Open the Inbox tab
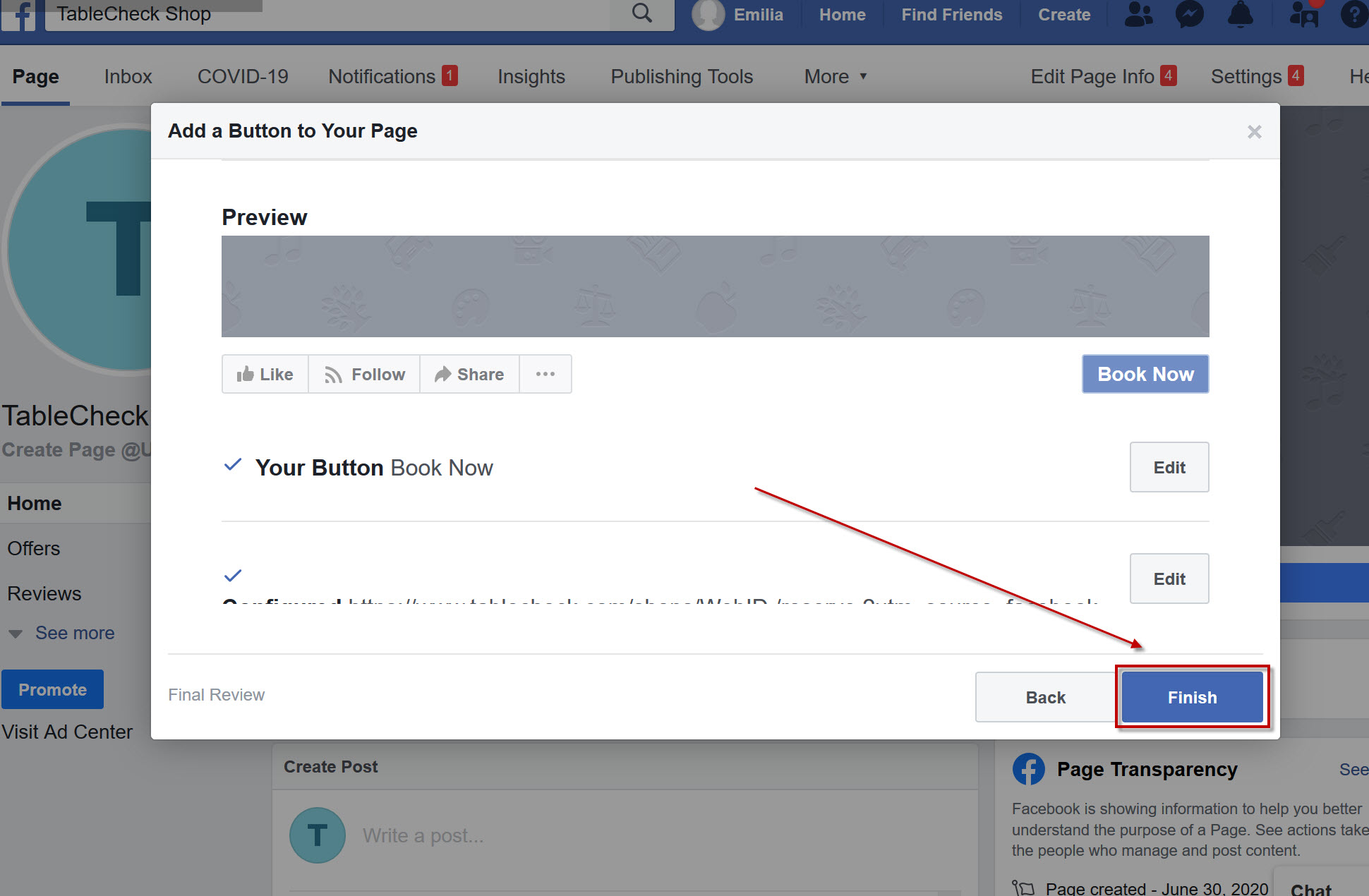 tap(128, 76)
